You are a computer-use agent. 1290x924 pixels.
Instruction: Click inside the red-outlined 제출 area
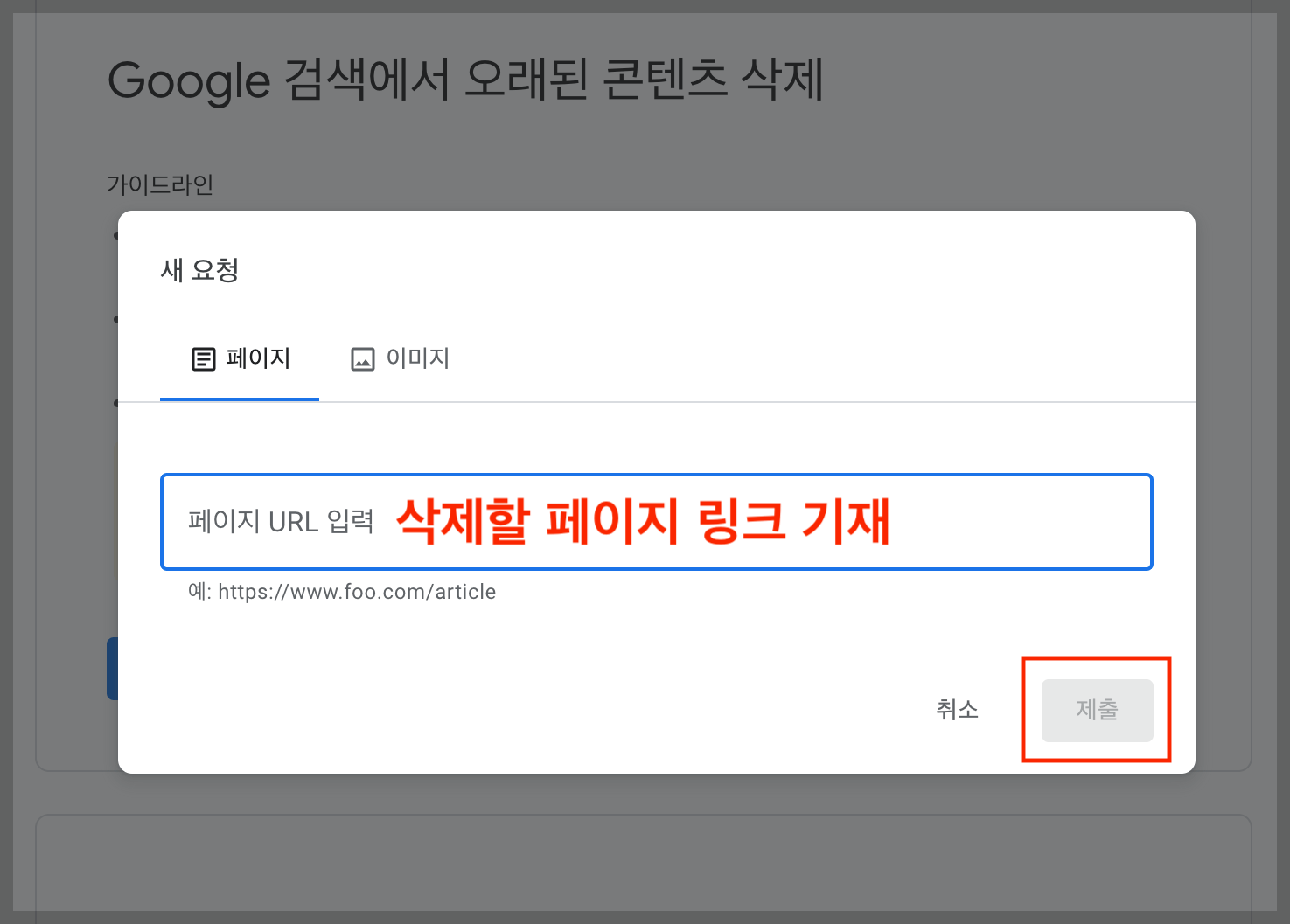(x=1097, y=710)
